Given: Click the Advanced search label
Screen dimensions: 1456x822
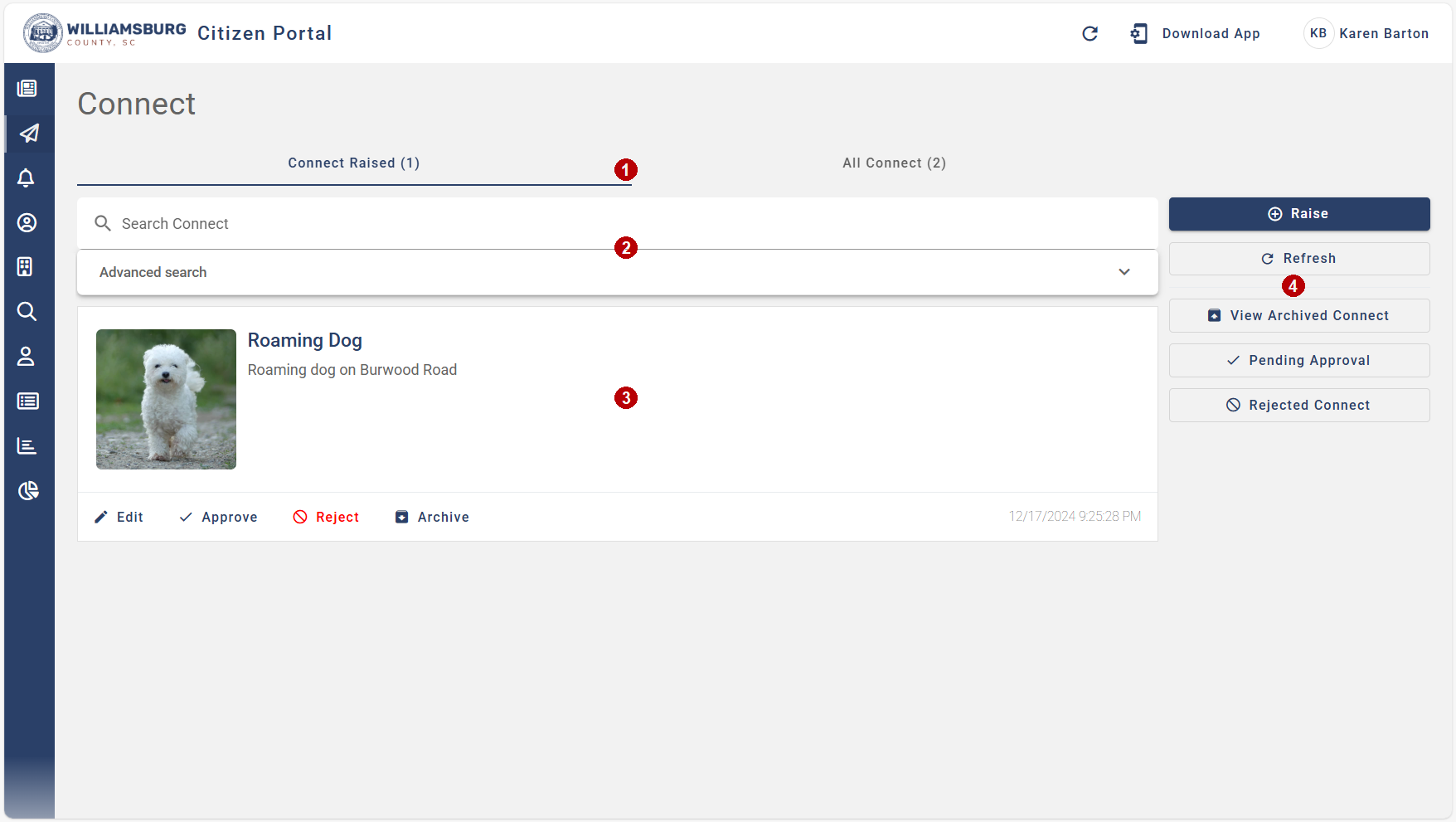Looking at the screenshot, I should coord(153,272).
